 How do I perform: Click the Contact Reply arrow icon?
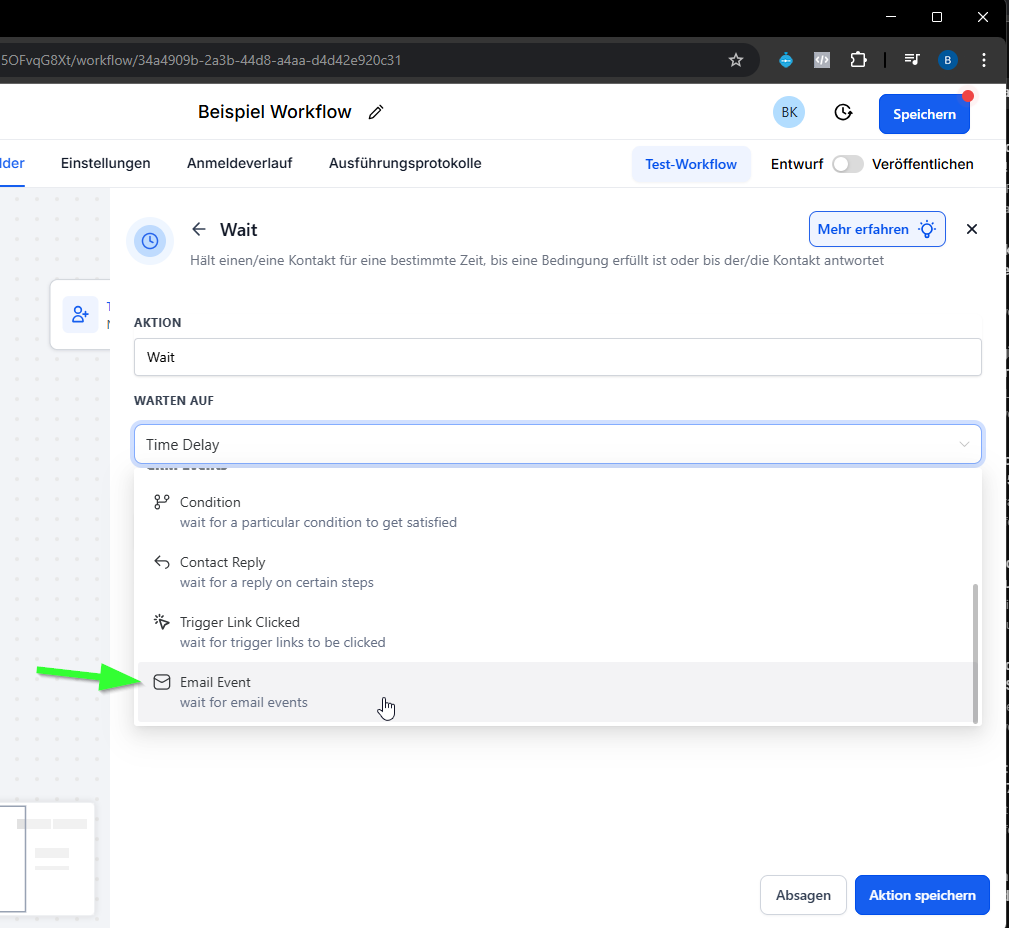pos(162,562)
